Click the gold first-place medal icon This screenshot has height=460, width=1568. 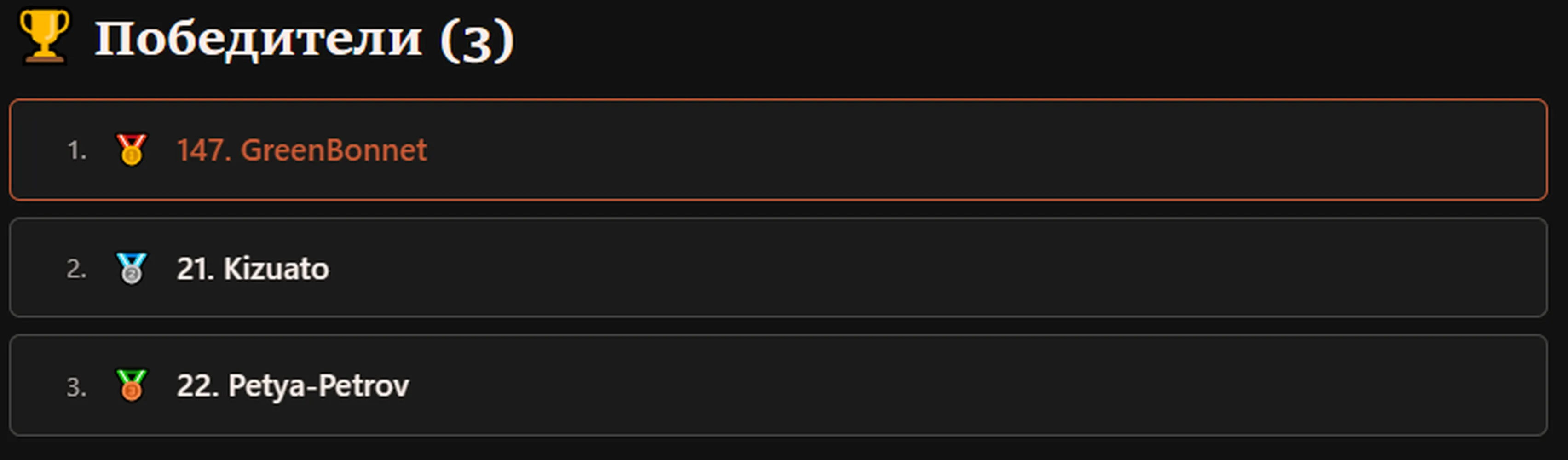click(x=132, y=149)
